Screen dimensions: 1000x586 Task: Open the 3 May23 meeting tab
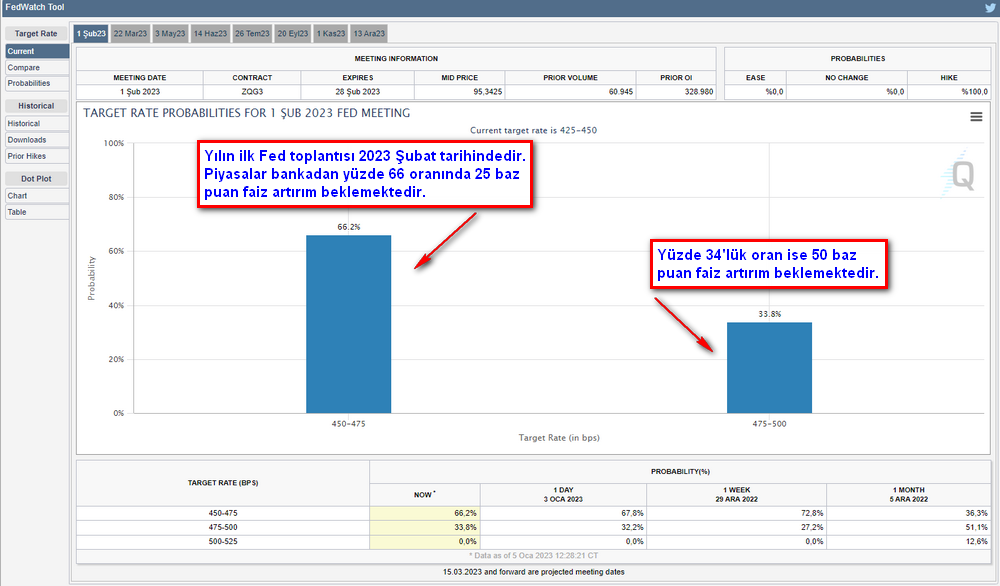point(170,34)
